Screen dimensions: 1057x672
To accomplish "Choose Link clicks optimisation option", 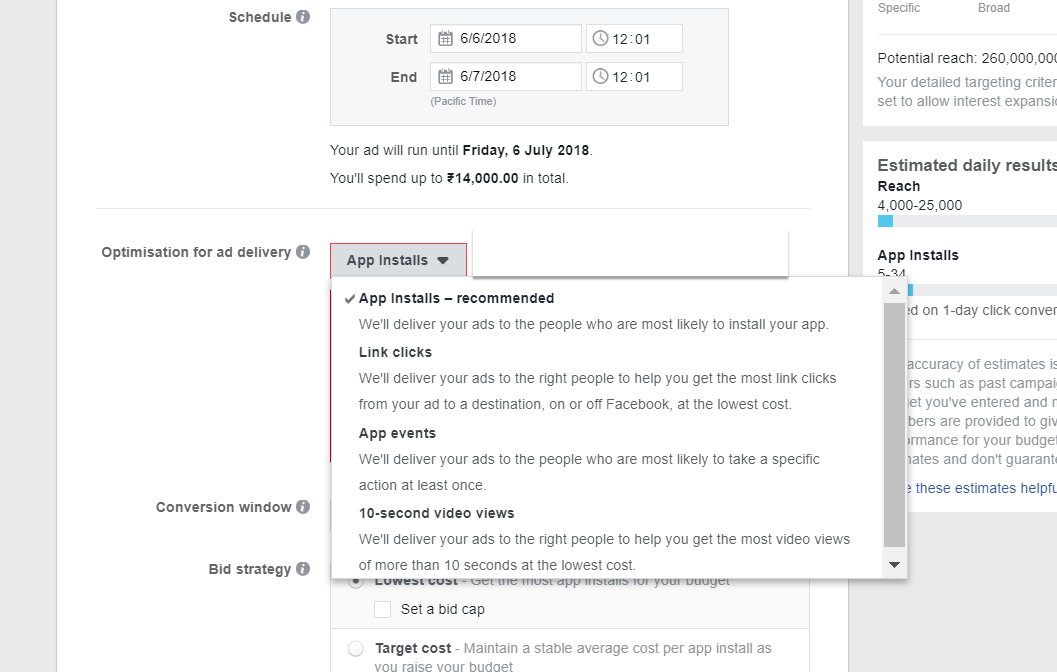I will pos(396,352).
